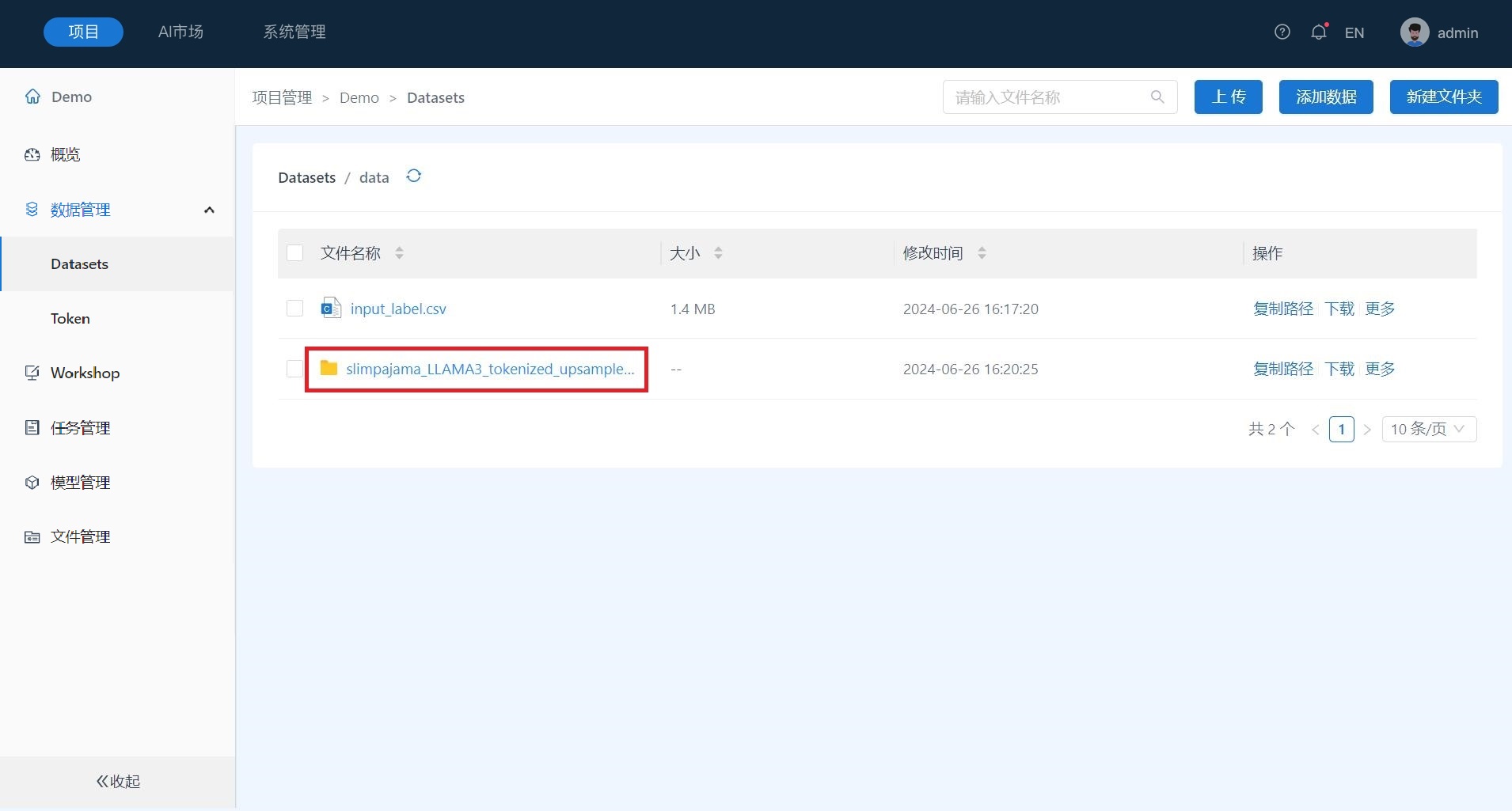Sort by modified time column arrows
Screen dimensions: 1512x811
pos(982,253)
